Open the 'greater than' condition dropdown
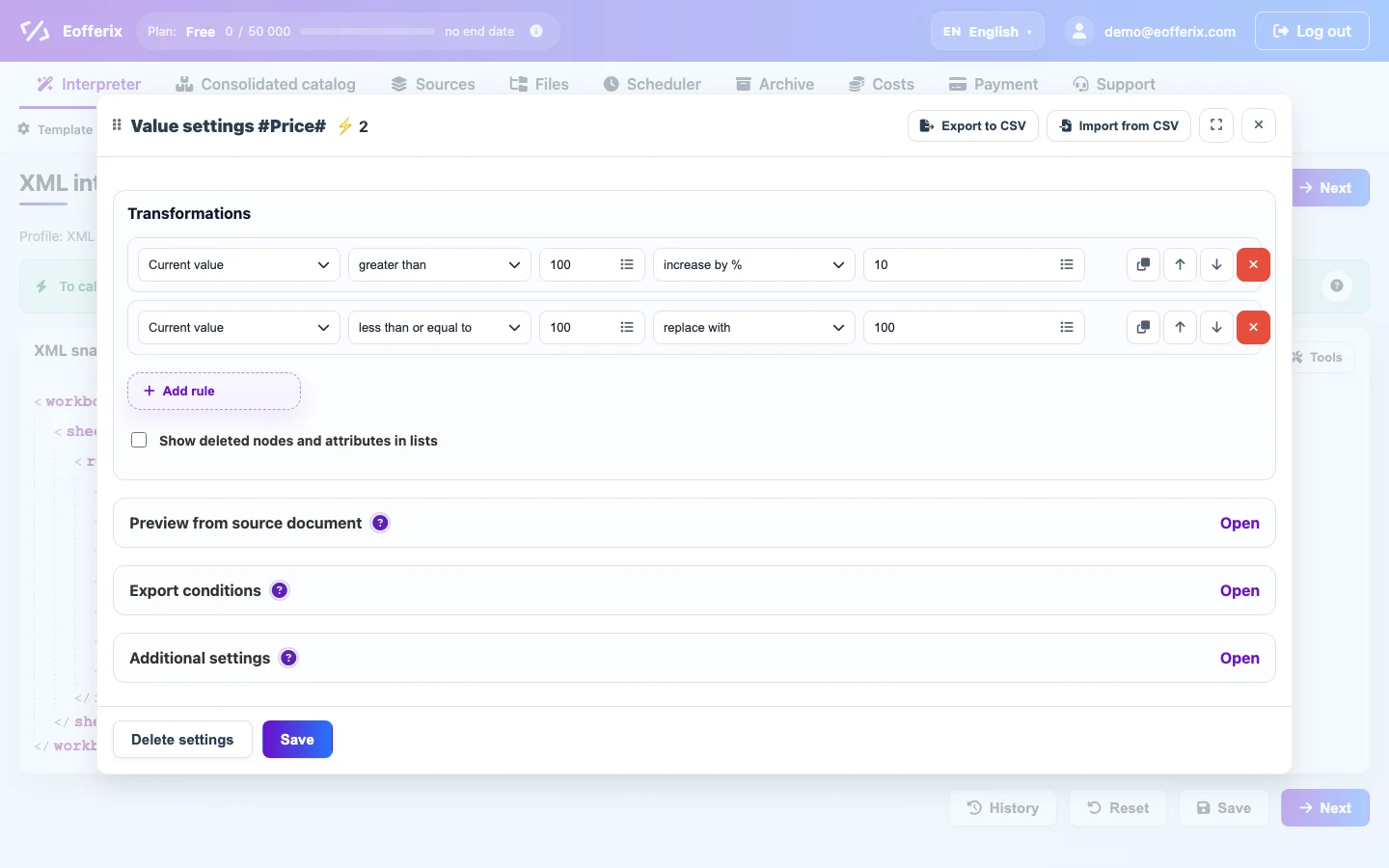Image resolution: width=1389 pixels, height=868 pixels. coord(440,264)
